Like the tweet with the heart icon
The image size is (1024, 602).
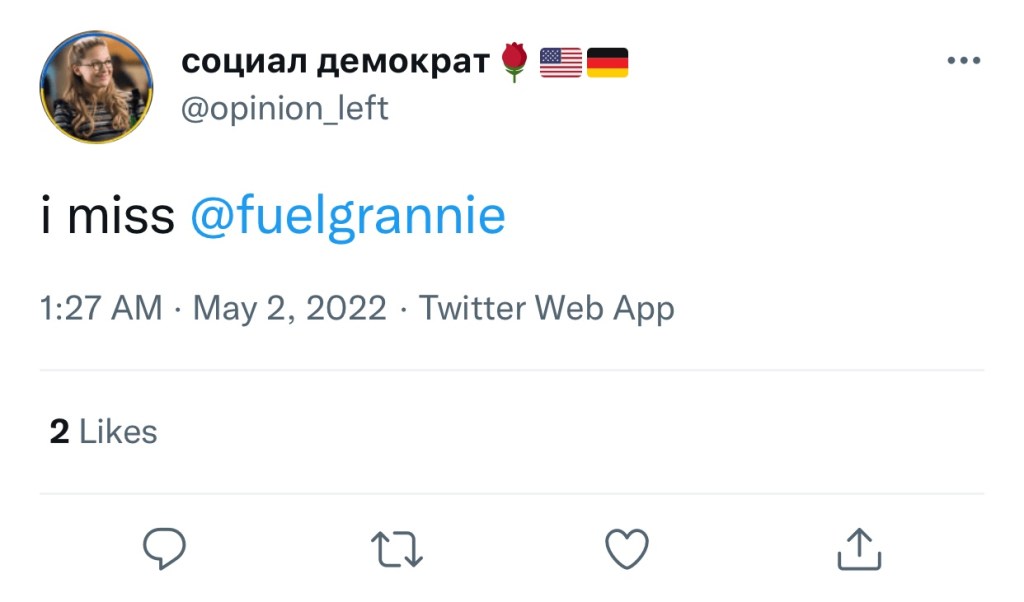click(628, 549)
